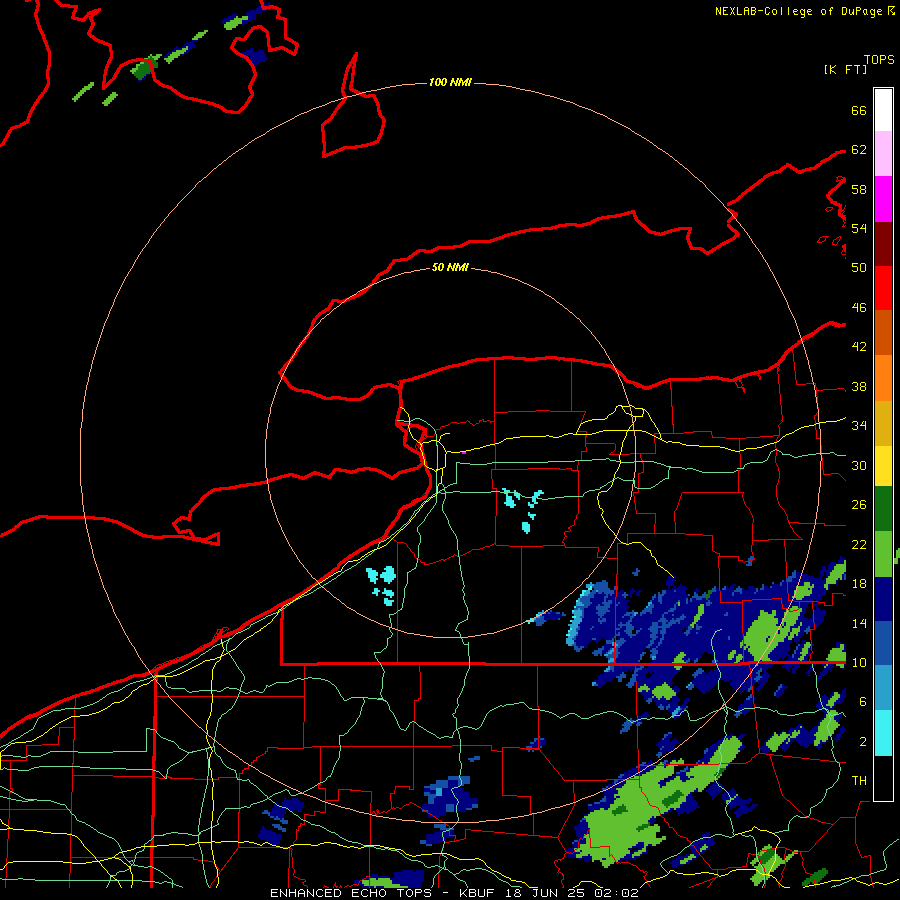This screenshot has height=900, width=900.
Task: Choose the cyan legend color band
Action: [x=883, y=733]
